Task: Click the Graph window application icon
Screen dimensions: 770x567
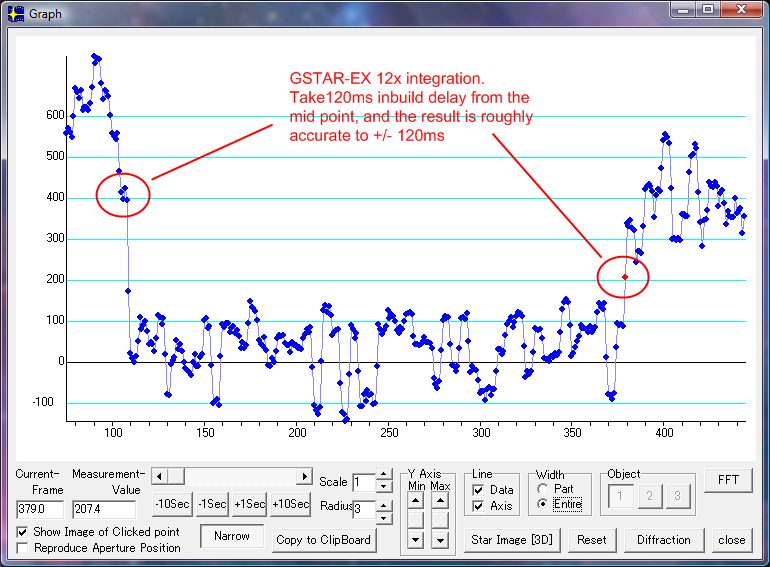Action: [16, 14]
